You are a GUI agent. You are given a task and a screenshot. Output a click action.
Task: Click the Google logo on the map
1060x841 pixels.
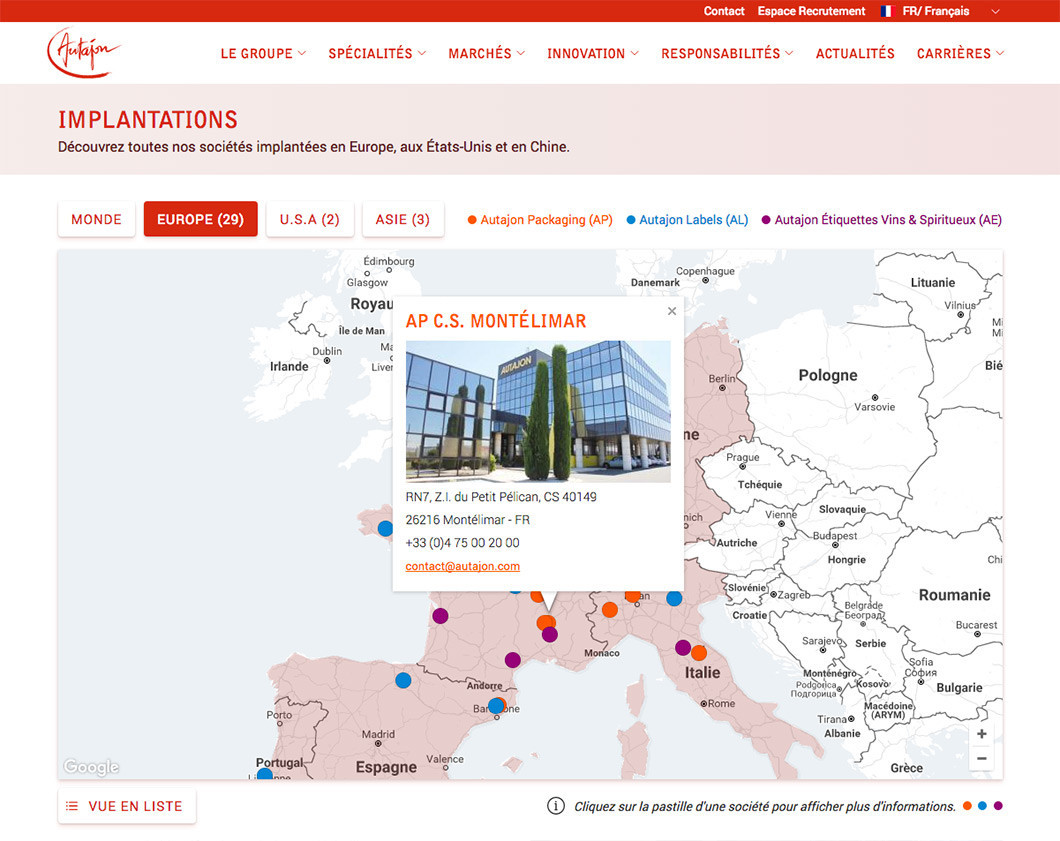[91, 767]
